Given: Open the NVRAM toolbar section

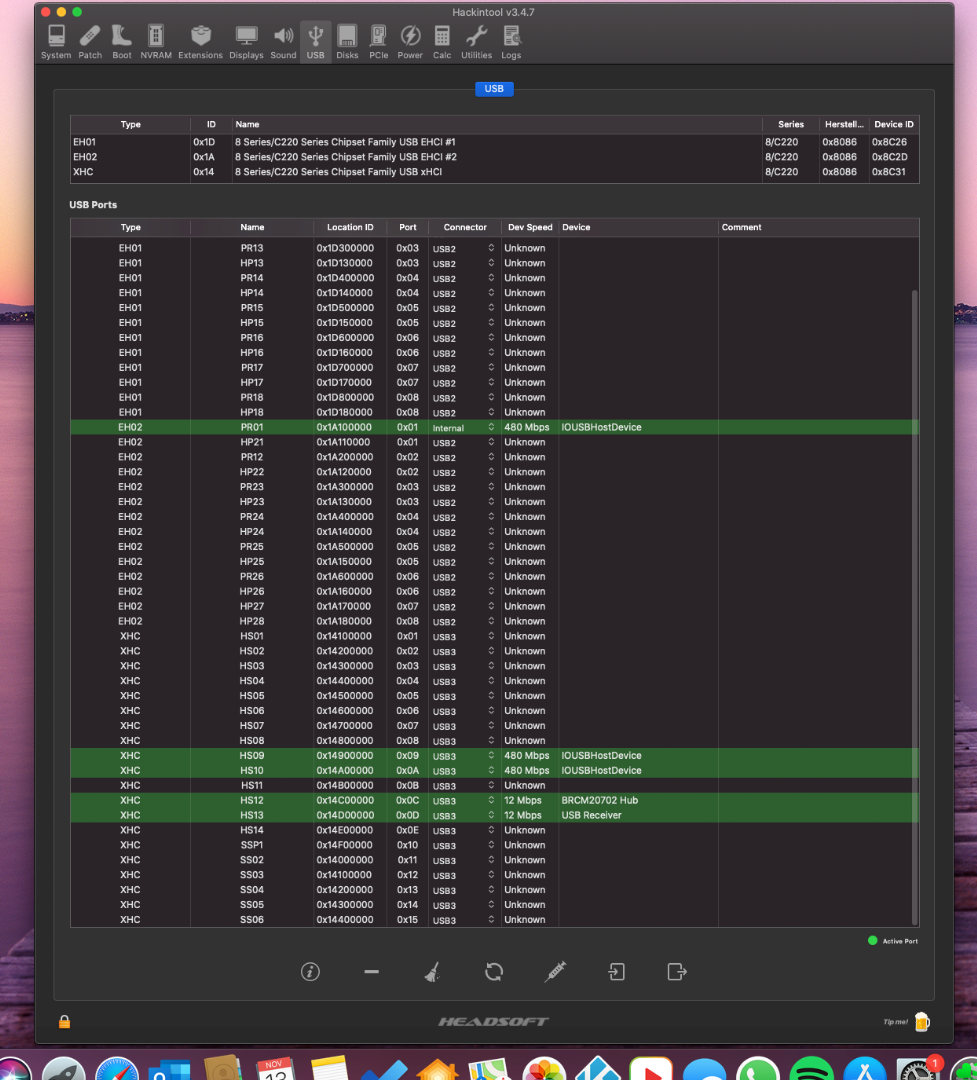Looking at the screenshot, I should (156, 42).
